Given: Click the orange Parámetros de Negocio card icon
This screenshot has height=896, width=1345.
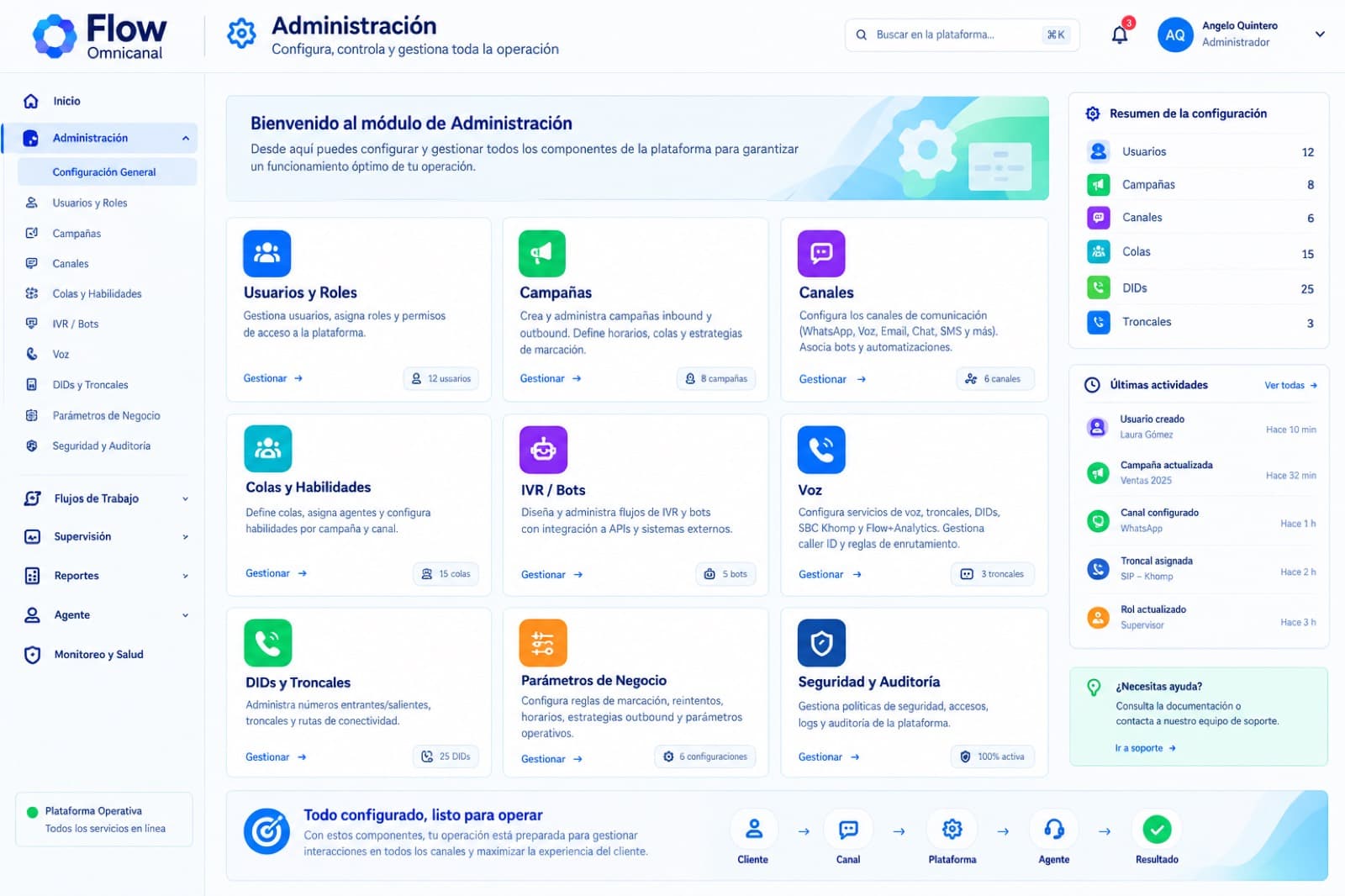Looking at the screenshot, I should click(543, 643).
